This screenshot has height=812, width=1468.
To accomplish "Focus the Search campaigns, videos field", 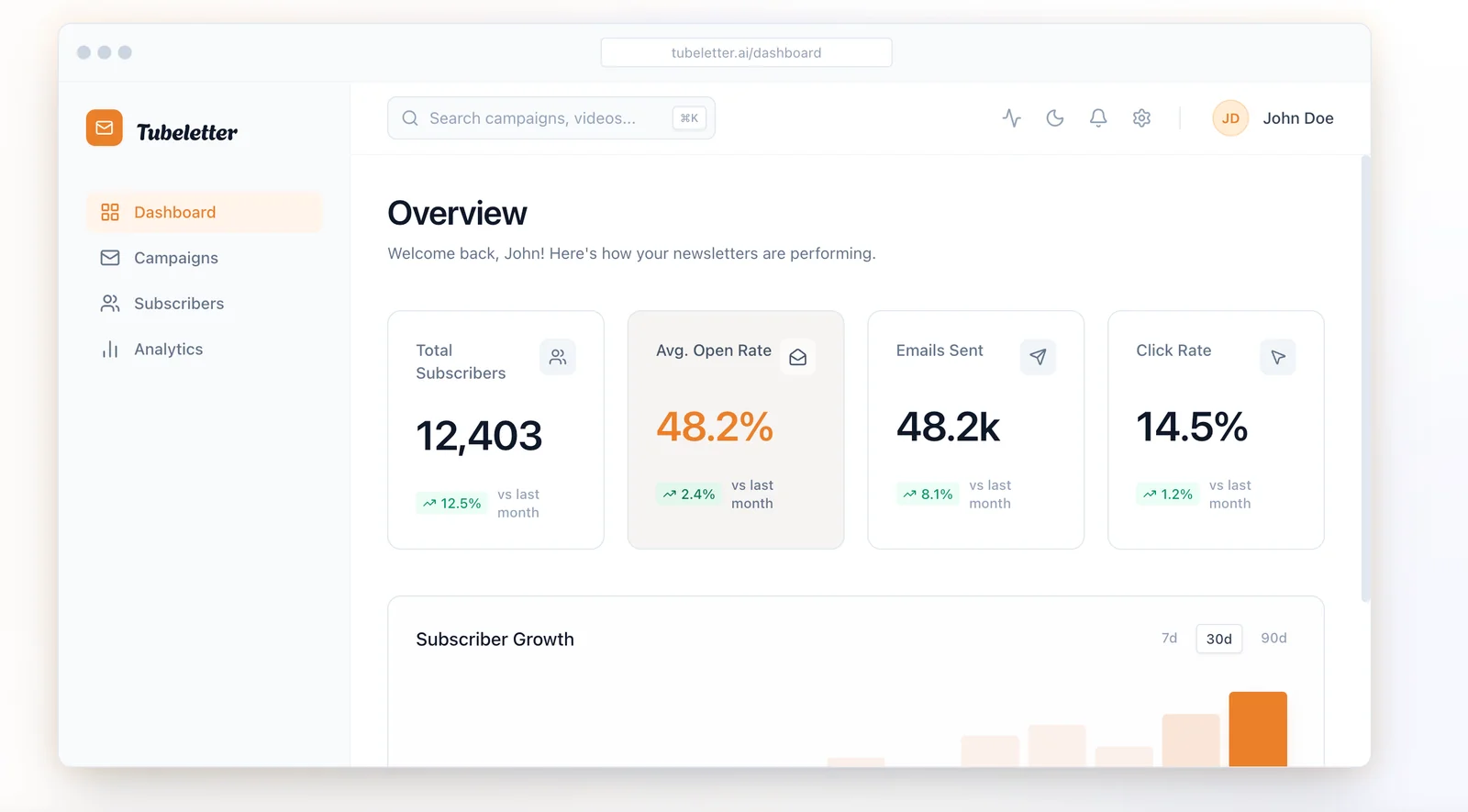I will click(x=532, y=118).
